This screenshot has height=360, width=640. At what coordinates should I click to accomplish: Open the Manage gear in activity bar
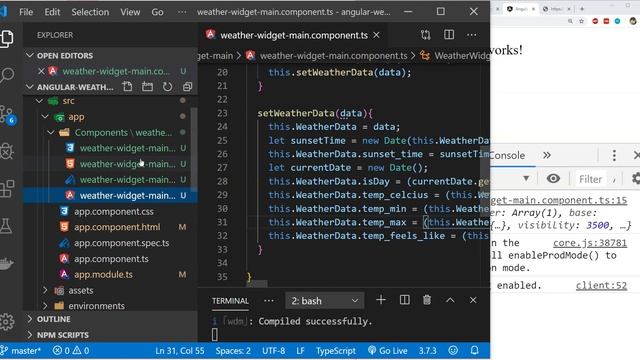pos(7,322)
